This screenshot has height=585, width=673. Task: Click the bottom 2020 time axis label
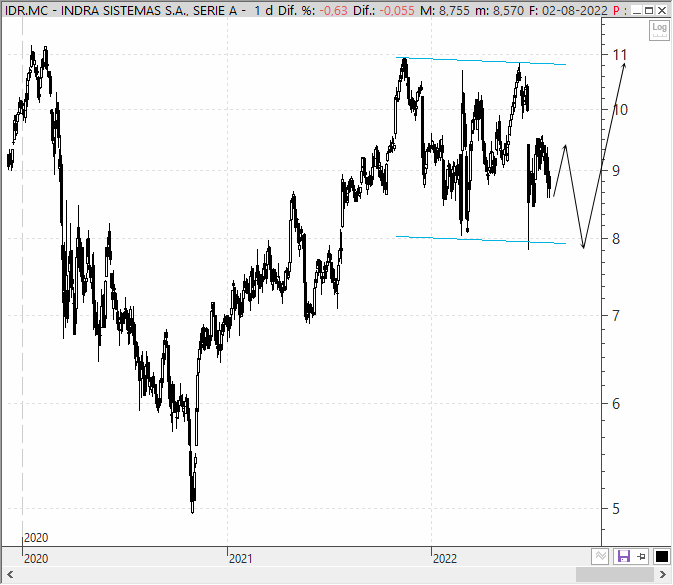36,558
